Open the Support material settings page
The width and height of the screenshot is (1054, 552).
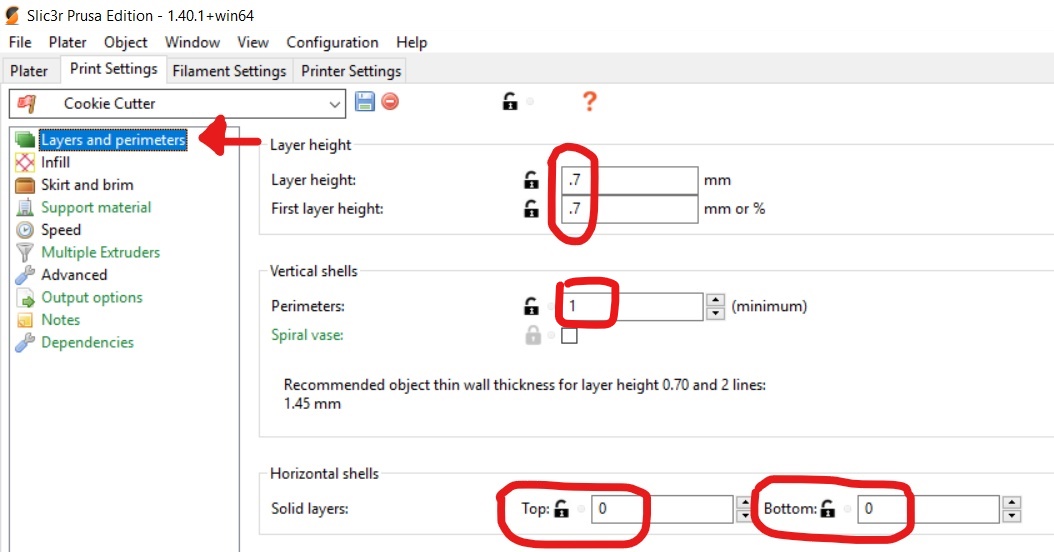tap(96, 207)
